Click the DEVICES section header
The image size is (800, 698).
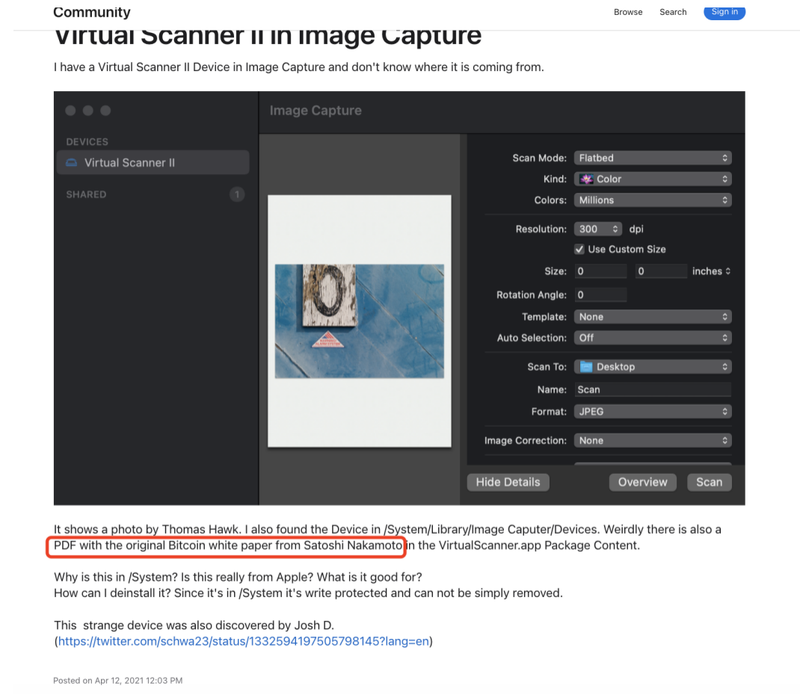point(87,142)
